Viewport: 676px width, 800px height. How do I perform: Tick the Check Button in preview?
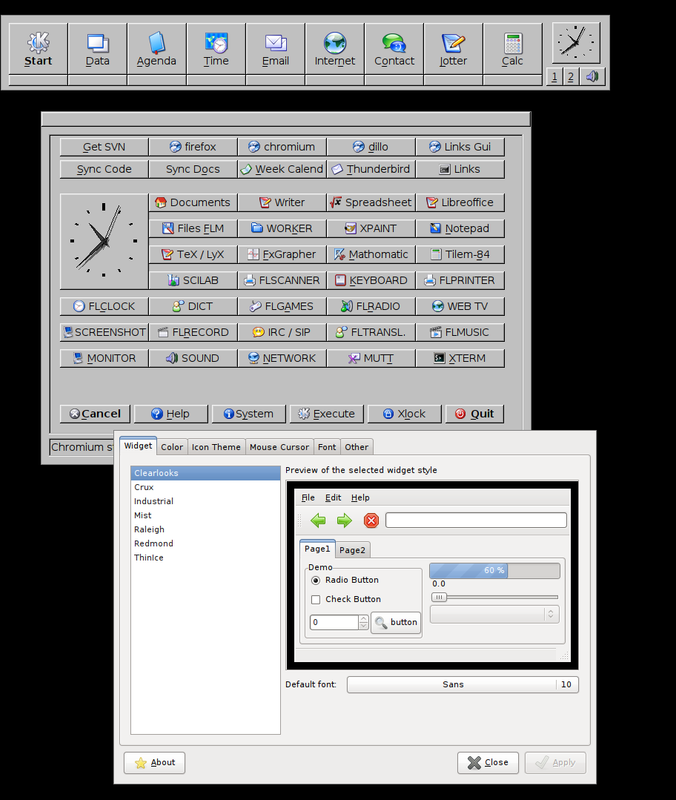coord(346,599)
